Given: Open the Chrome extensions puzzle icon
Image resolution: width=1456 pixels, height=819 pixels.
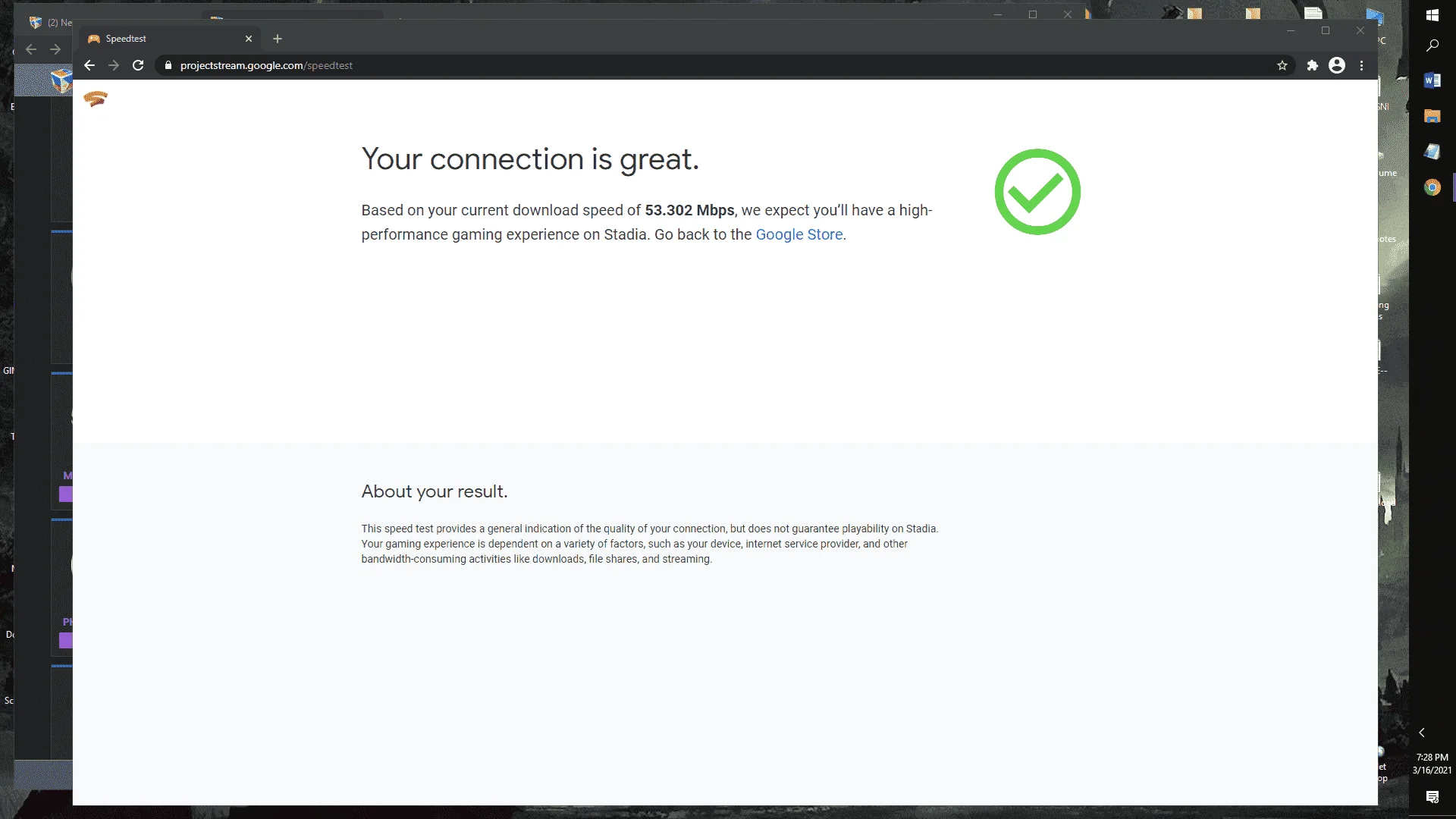Looking at the screenshot, I should point(1313,65).
